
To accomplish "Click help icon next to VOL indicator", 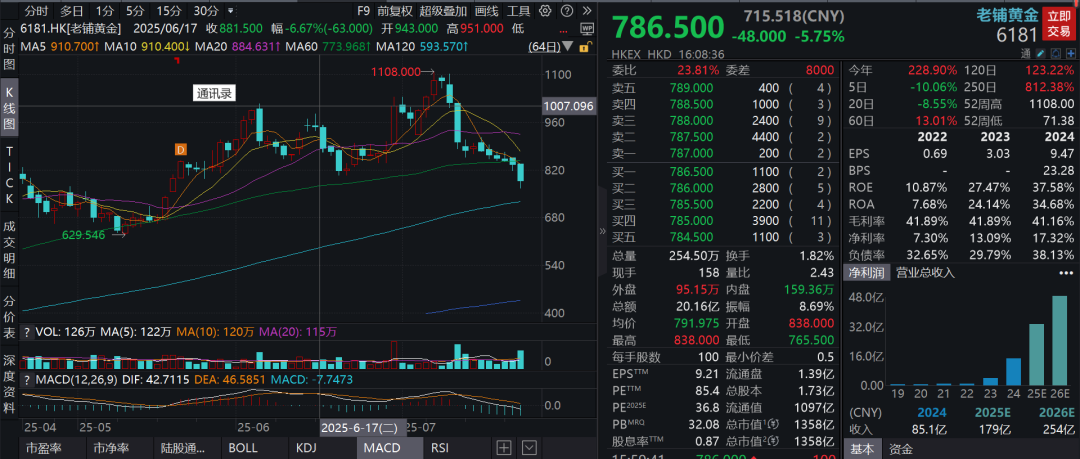I will tap(27, 332).
